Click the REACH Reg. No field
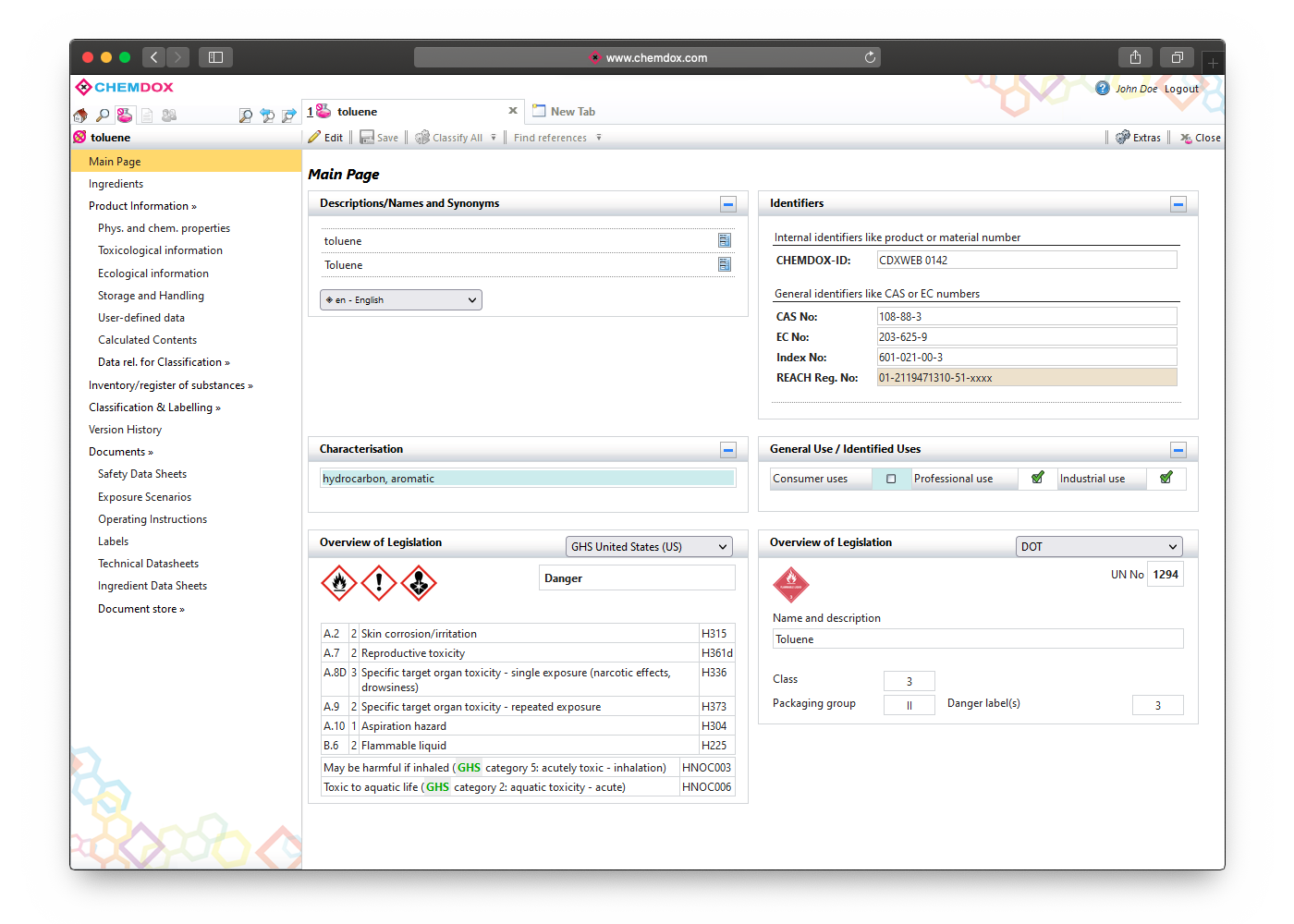Screen dimensions: 1294x924 1027,377
